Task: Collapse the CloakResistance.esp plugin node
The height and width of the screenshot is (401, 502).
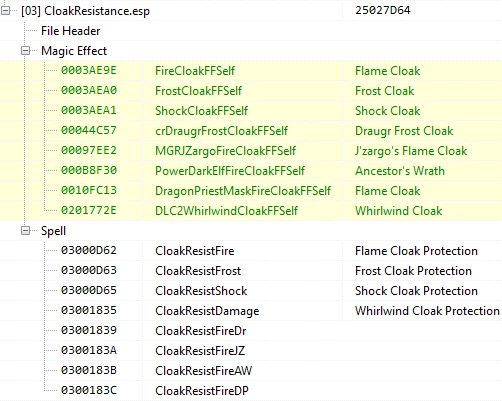Action: pyautogui.click(x=5, y=11)
